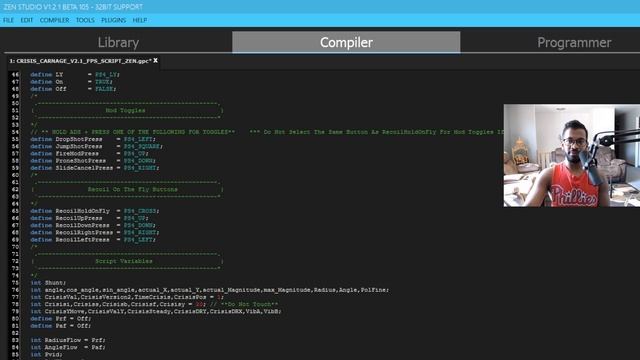The image size is (640, 360).
Task: Click the 'Recoil On The Fly Buttons' comment
Action: click(133, 189)
